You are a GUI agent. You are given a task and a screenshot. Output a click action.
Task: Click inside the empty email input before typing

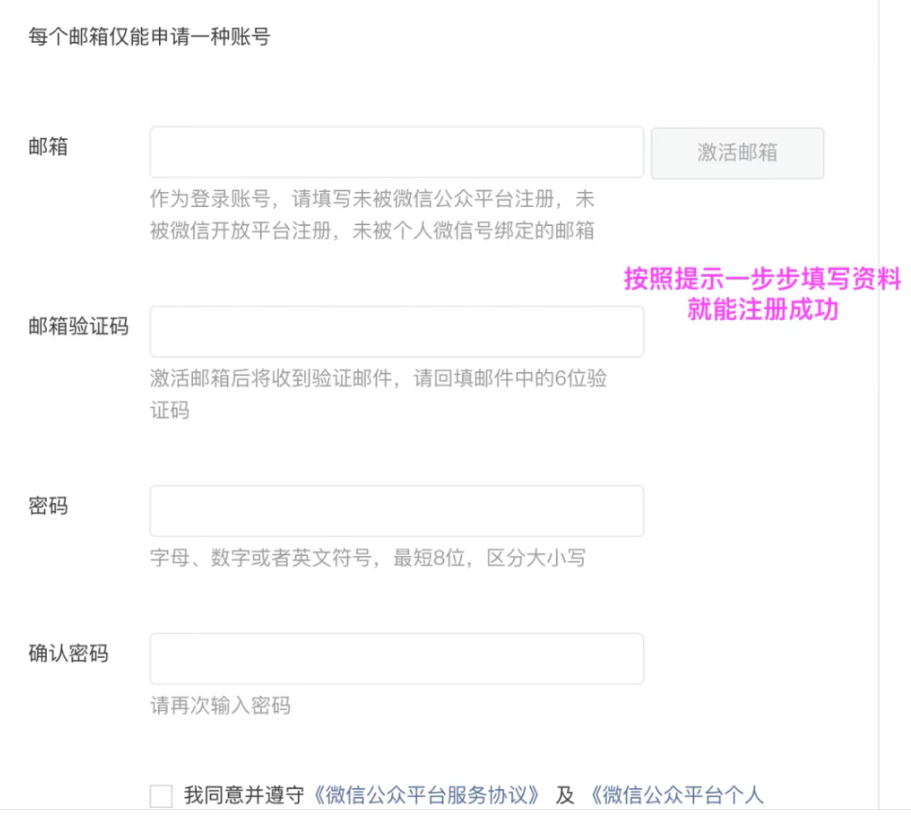click(x=396, y=151)
